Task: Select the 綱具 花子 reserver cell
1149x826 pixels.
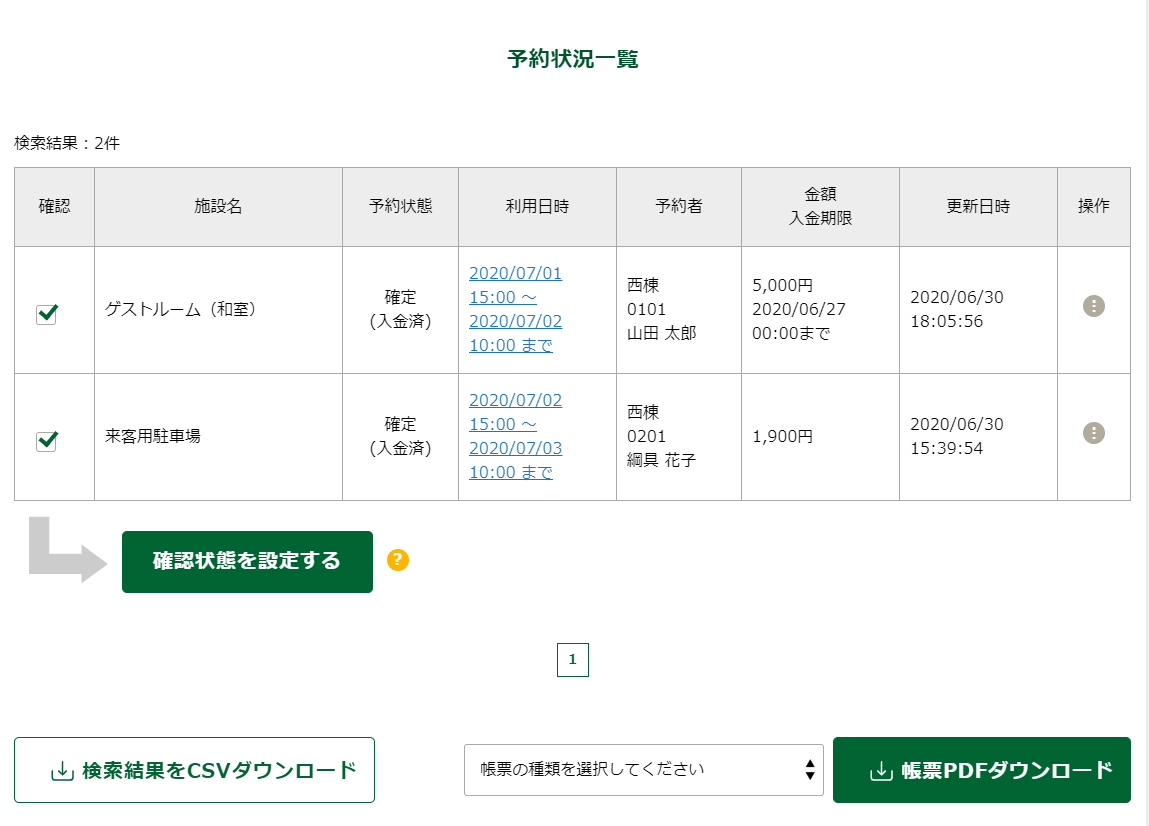Action: pos(661,460)
